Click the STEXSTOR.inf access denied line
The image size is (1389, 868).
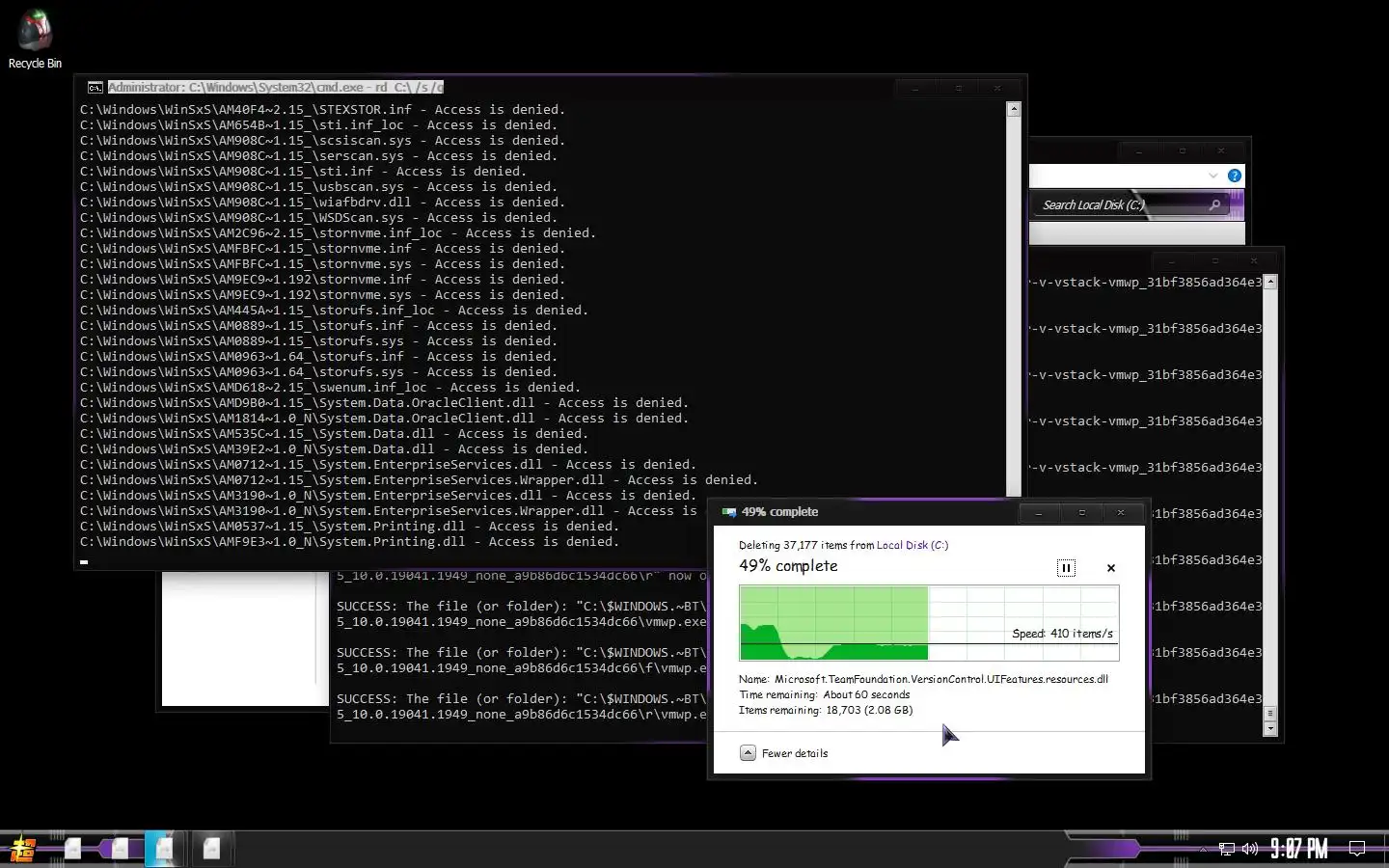[x=322, y=110]
